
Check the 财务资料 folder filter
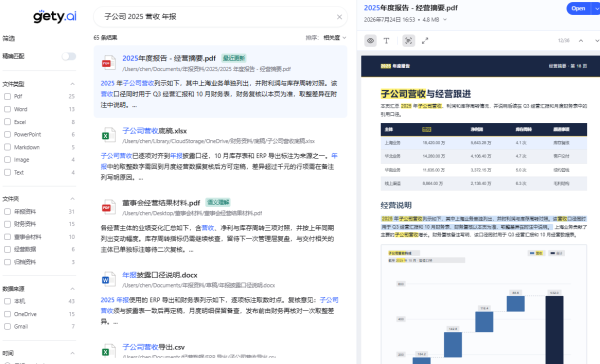[7, 224]
